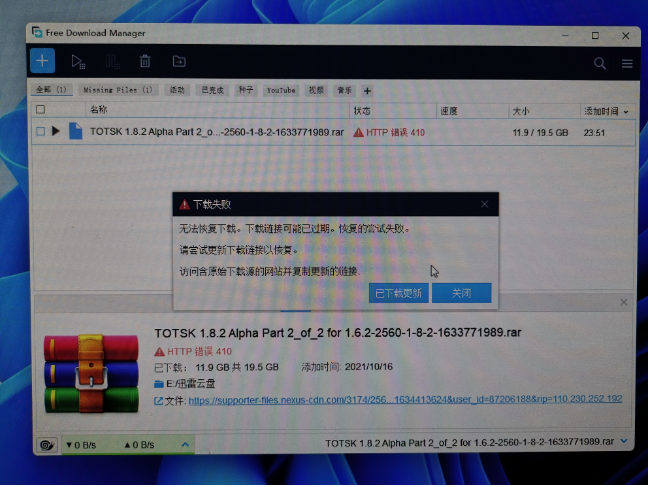
Task: Switch to the 视频 tab
Action: (x=316, y=90)
